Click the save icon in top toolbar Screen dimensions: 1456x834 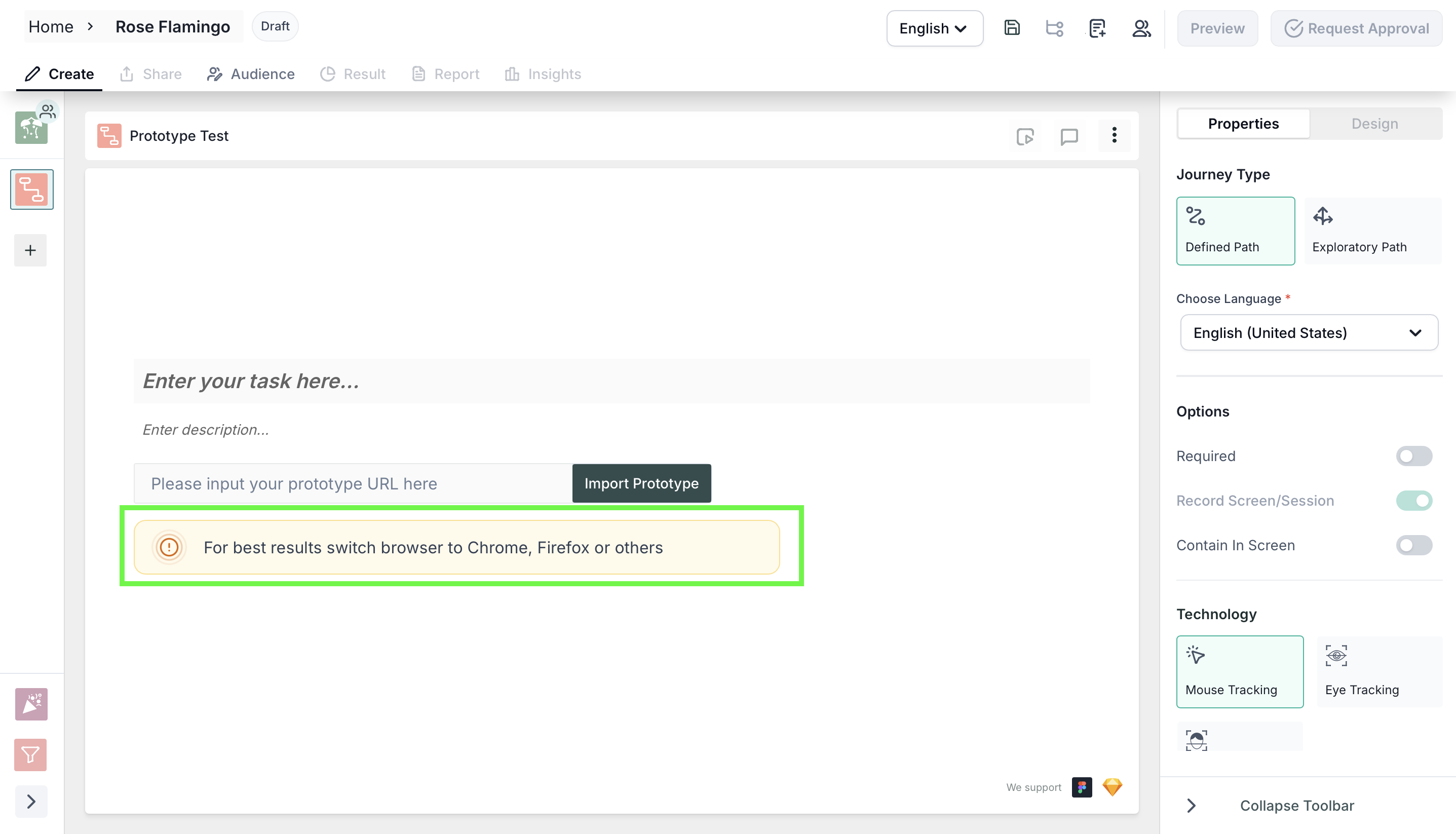[1012, 27]
